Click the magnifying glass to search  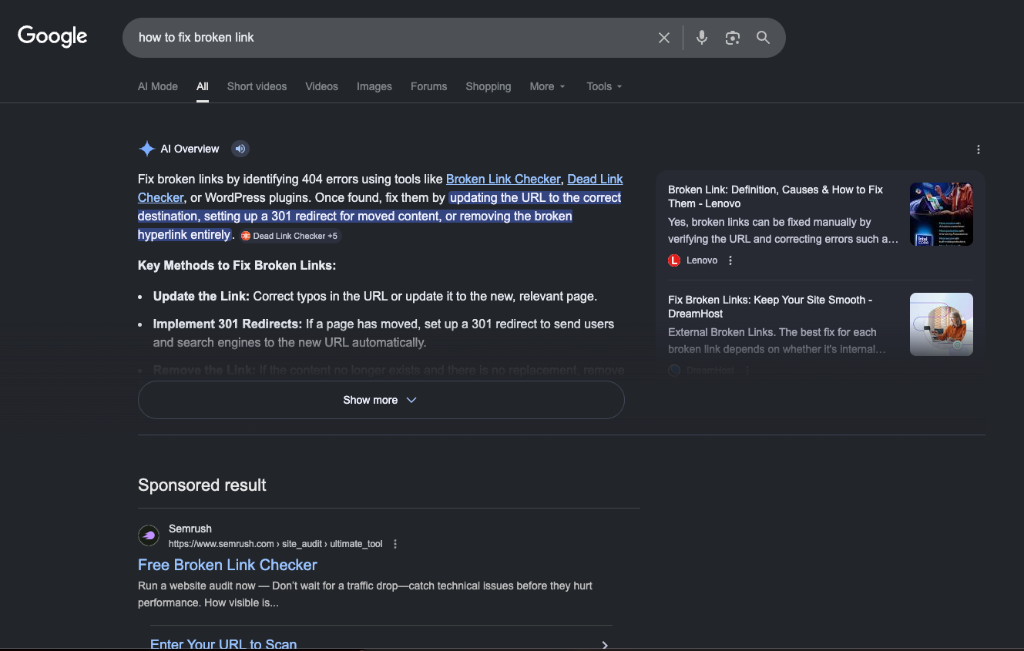(763, 37)
